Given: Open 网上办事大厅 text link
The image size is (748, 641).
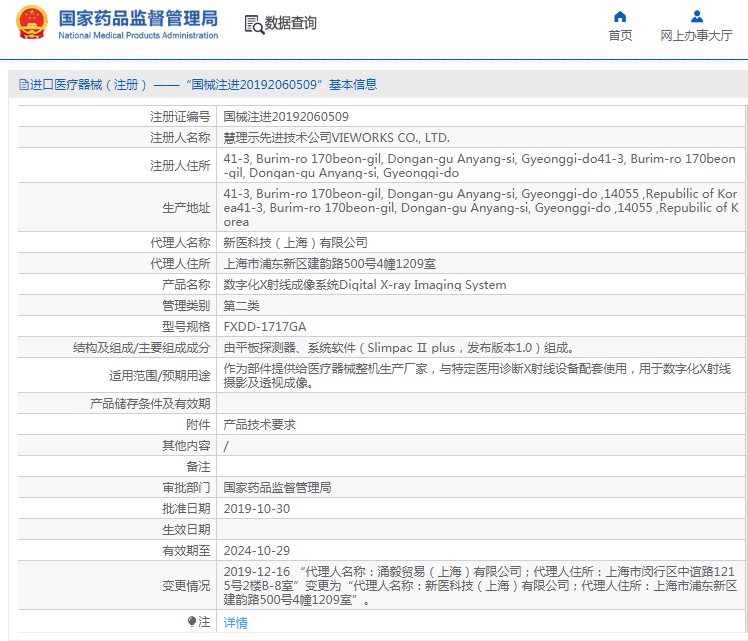Looking at the screenshot, I should tap(696, 36).
